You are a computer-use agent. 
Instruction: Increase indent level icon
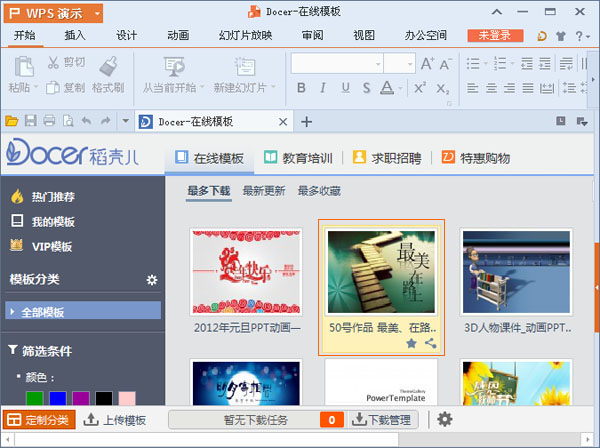(x=545, y=63)
